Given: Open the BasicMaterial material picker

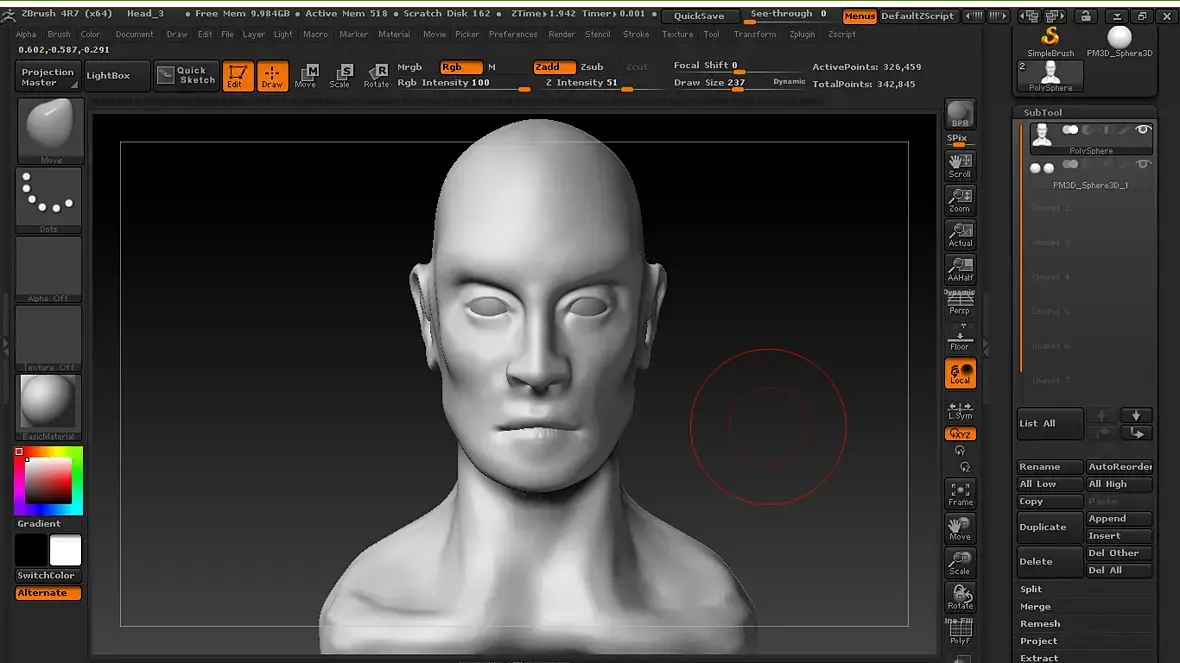Looking at the screenshot, I should [50, 405].
